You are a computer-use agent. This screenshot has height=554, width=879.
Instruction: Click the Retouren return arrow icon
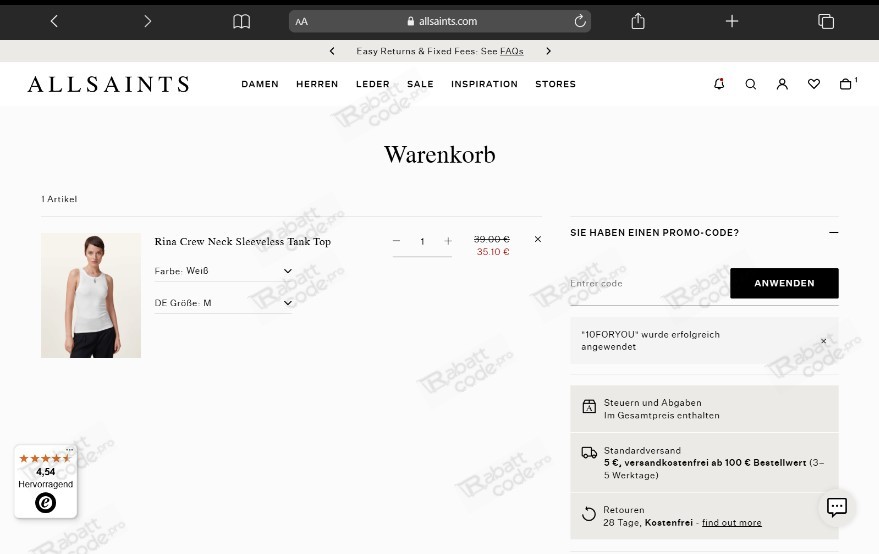(x=589, y=514)
